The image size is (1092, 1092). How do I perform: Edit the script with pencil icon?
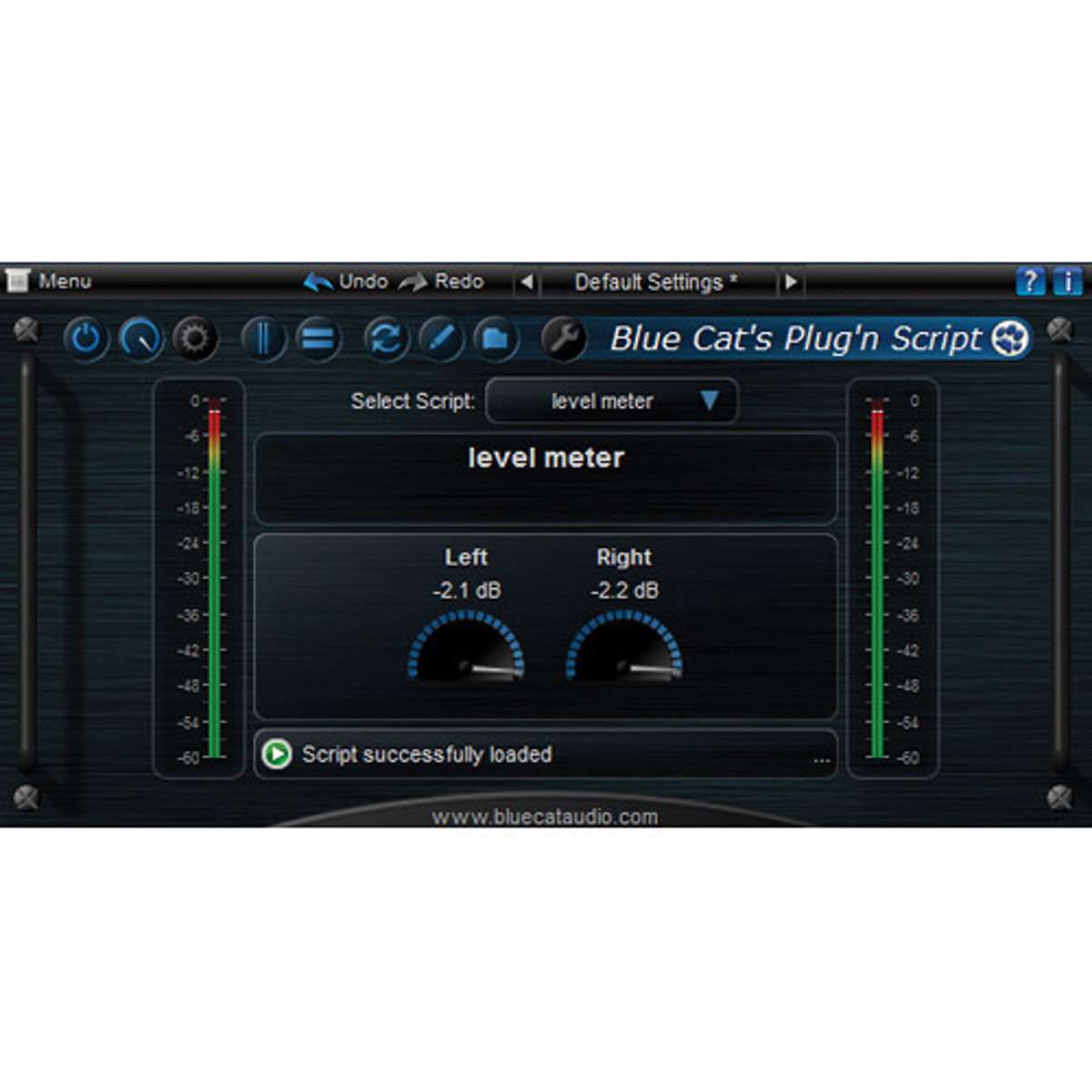[x=440, y=339]
